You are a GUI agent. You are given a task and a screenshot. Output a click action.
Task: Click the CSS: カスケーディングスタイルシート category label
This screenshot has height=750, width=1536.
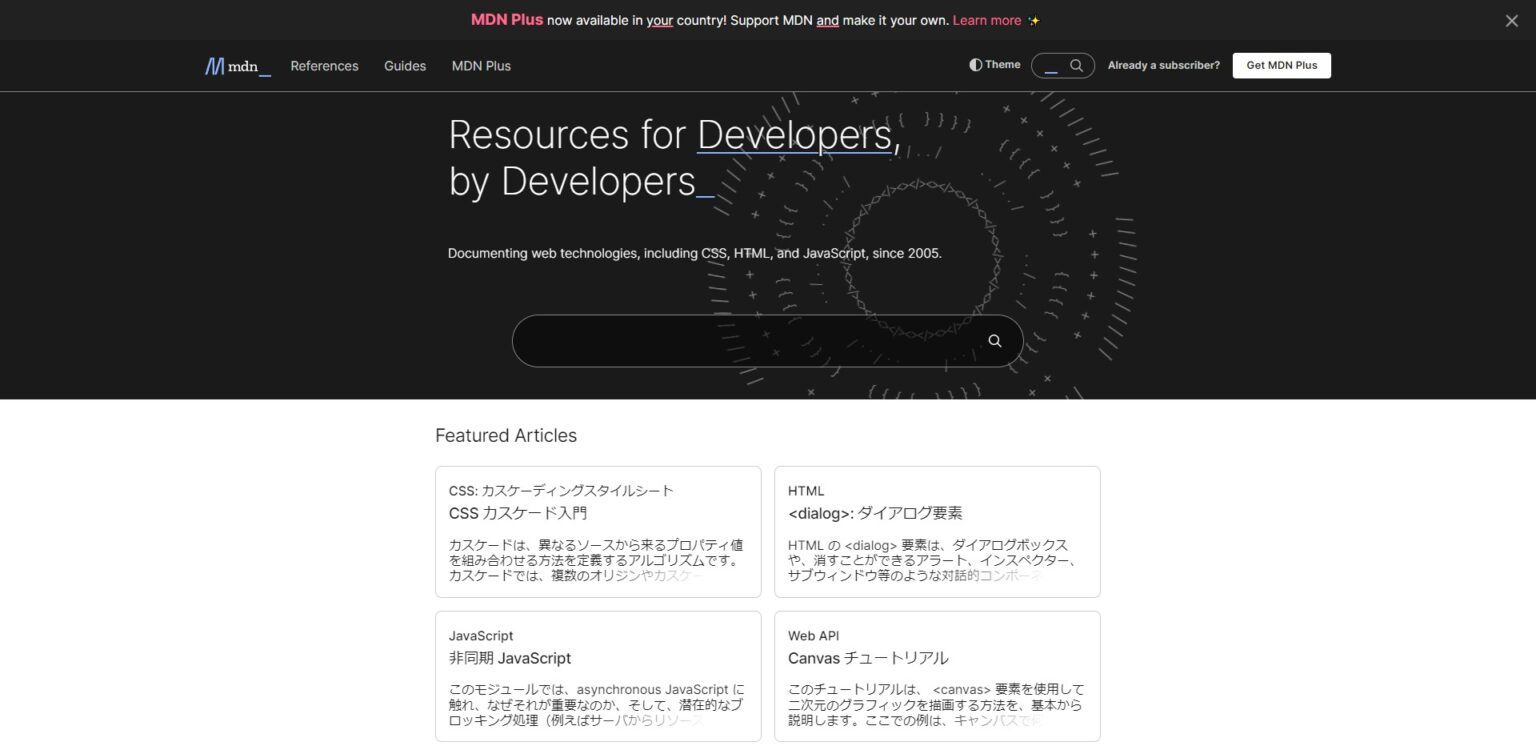tap(561, 491)
